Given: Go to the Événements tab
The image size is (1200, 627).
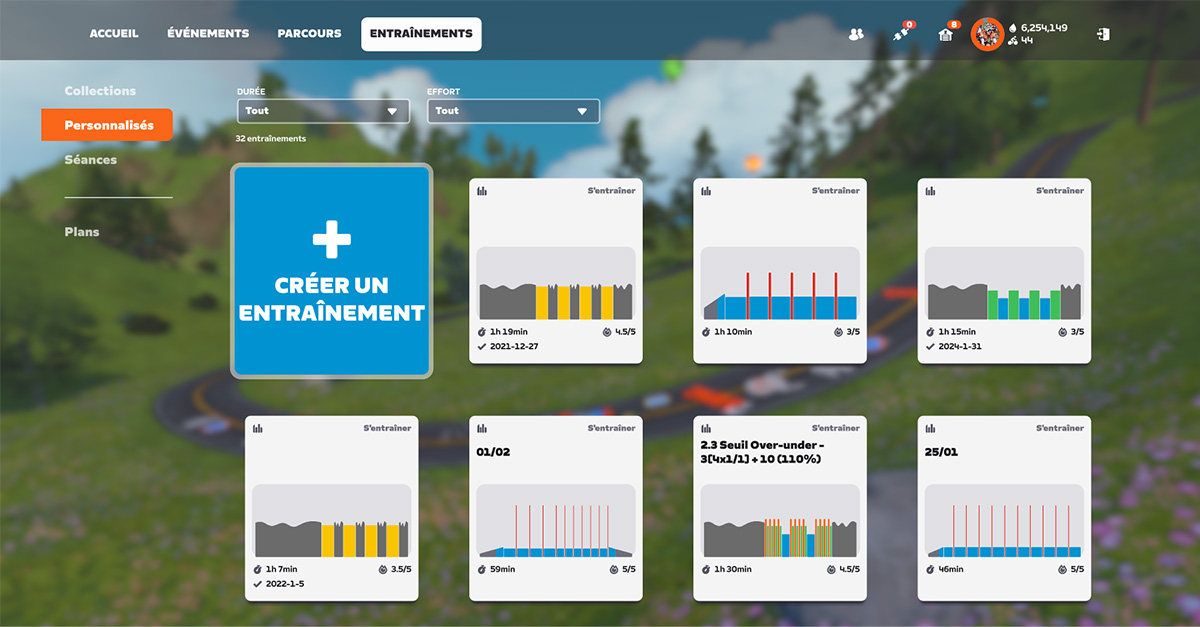Looking at the screenshot, I should pos(208,34).
